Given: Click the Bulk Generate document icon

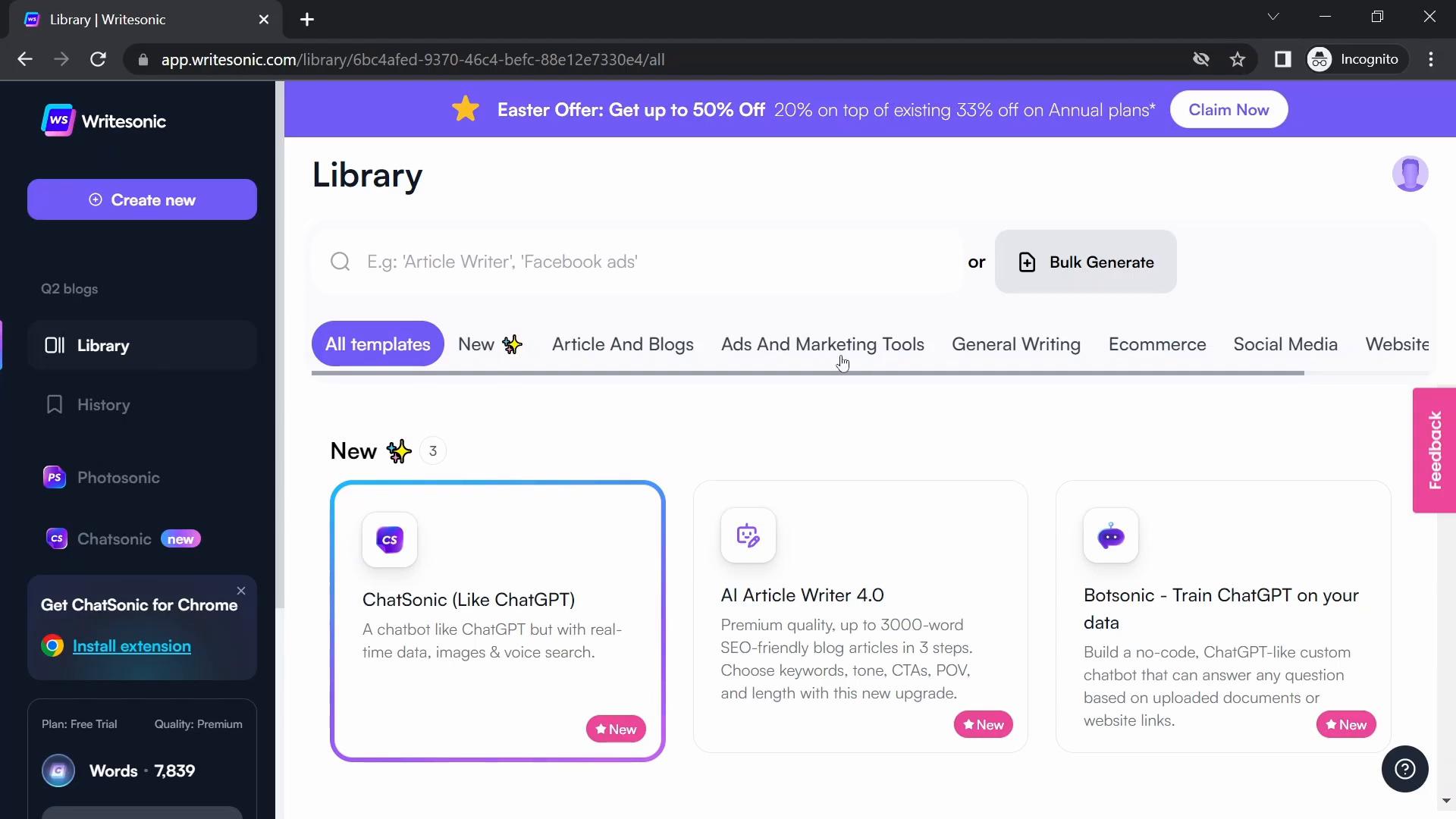Looking at the screenshot, I should click(x=1027, y=262).
